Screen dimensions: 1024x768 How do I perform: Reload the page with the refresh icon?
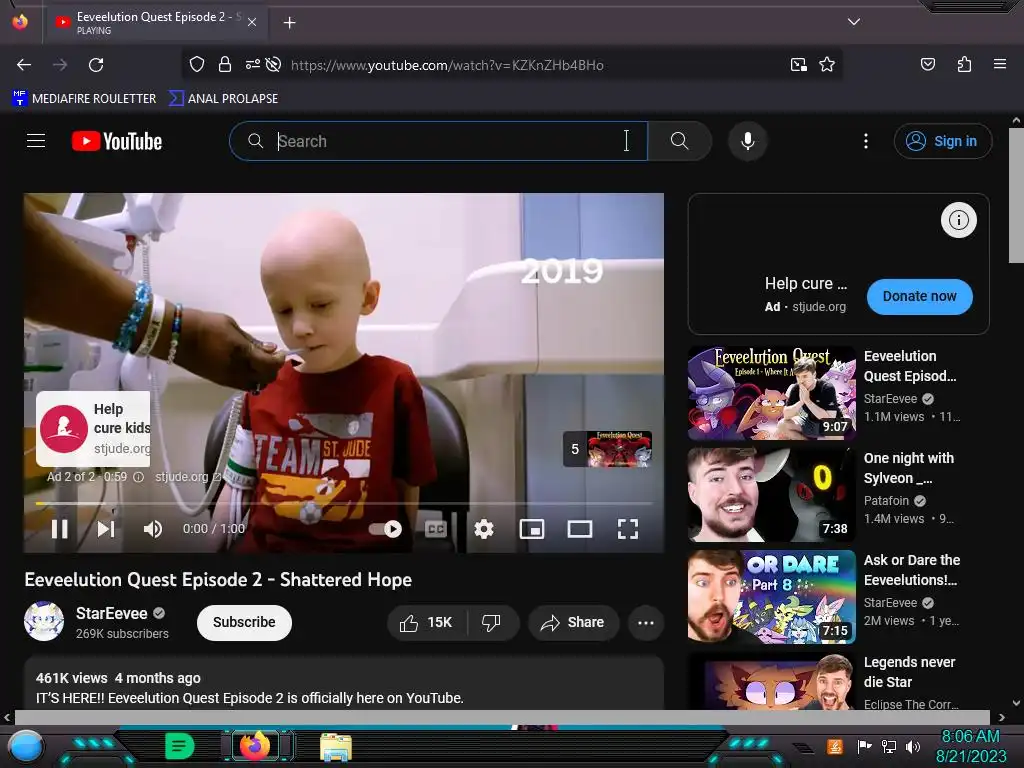pos(96,65)
